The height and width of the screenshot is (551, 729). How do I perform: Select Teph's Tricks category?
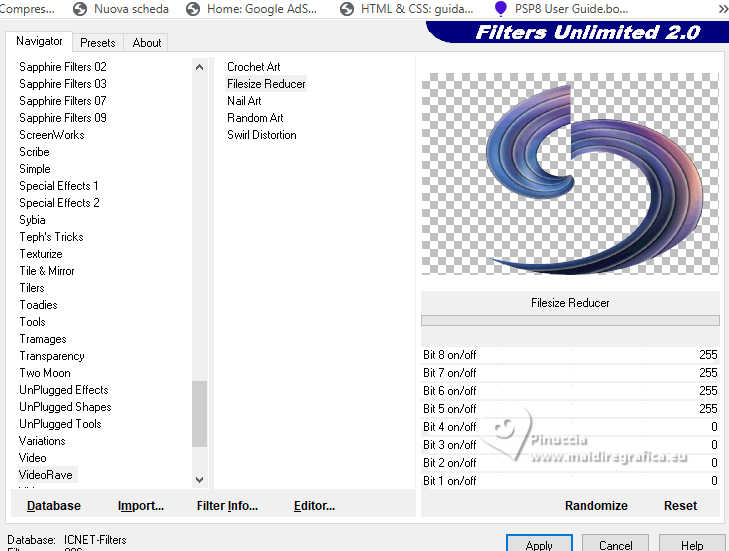[x=51, y=237]
